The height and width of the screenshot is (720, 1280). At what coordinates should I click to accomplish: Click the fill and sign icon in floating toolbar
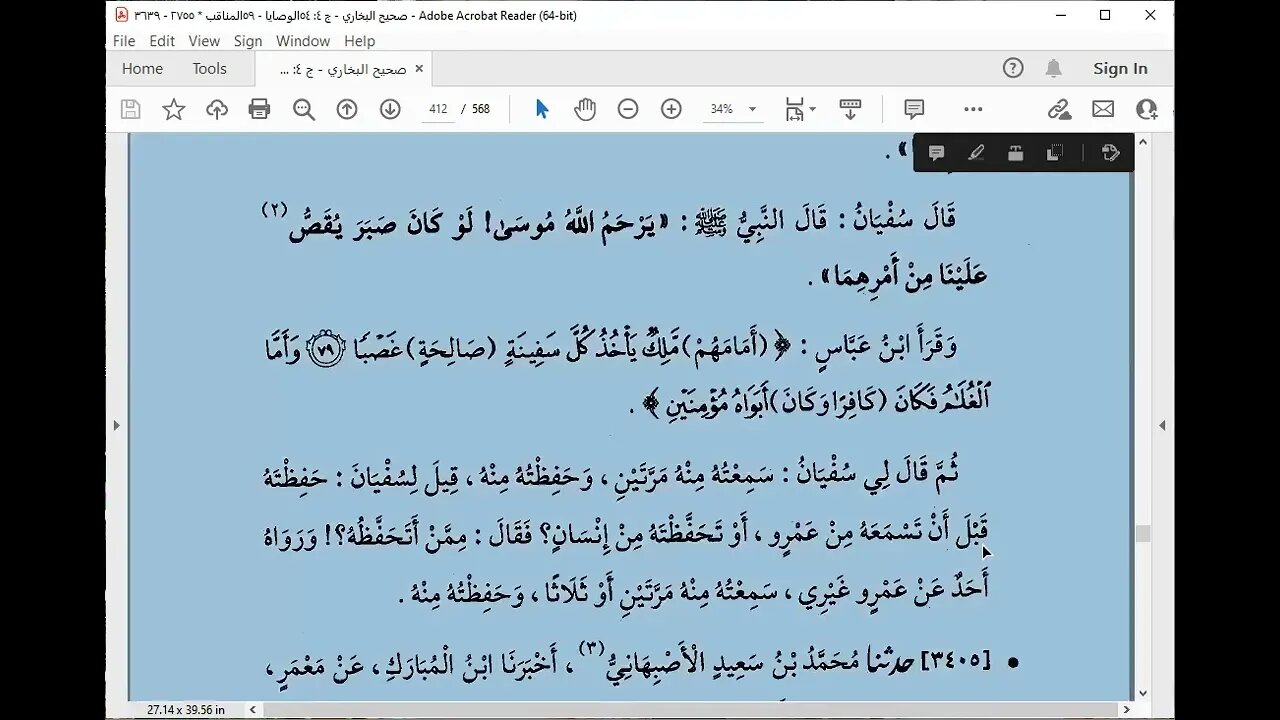pos(1110,153)
